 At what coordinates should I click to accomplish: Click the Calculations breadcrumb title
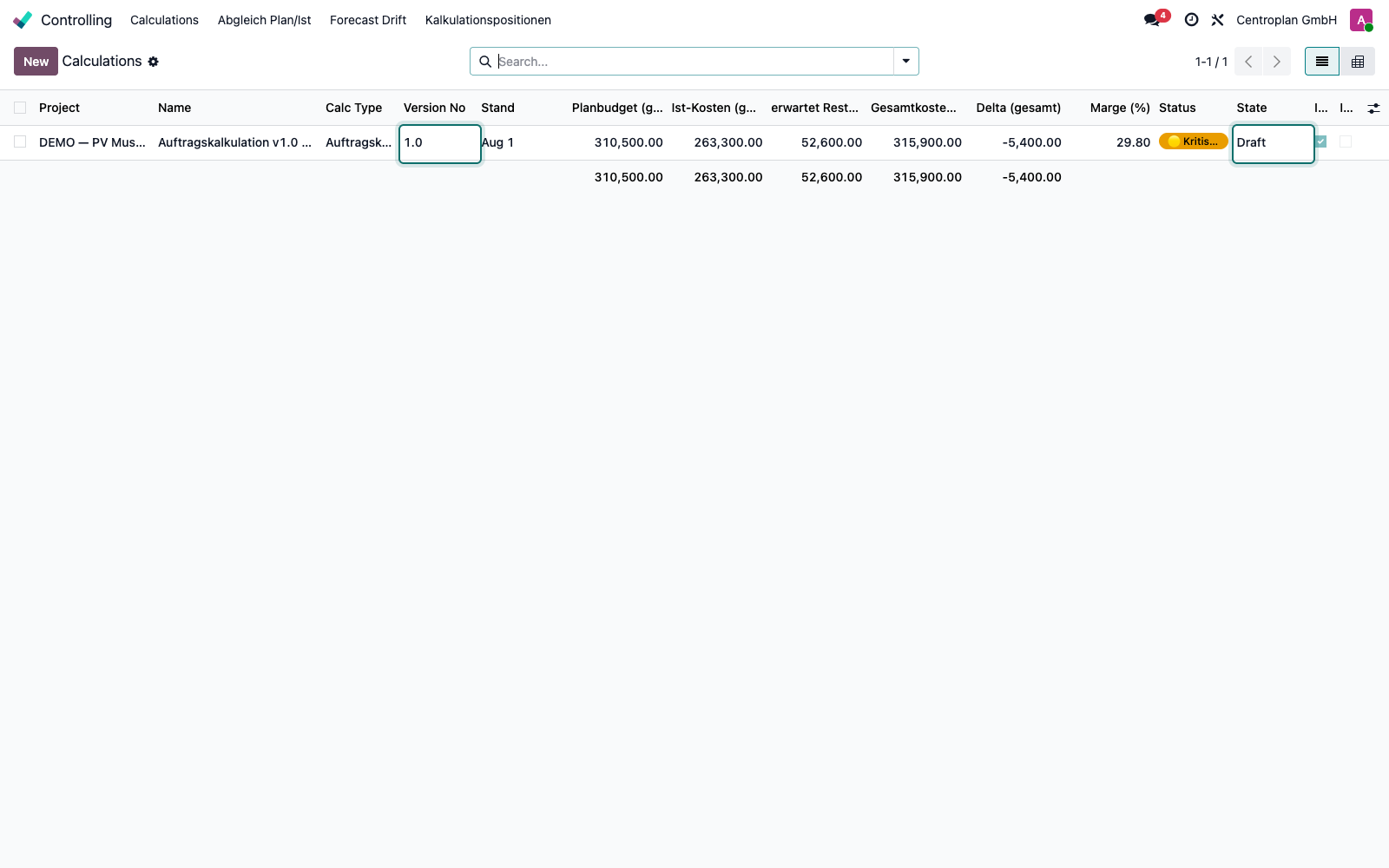point(102,61)
